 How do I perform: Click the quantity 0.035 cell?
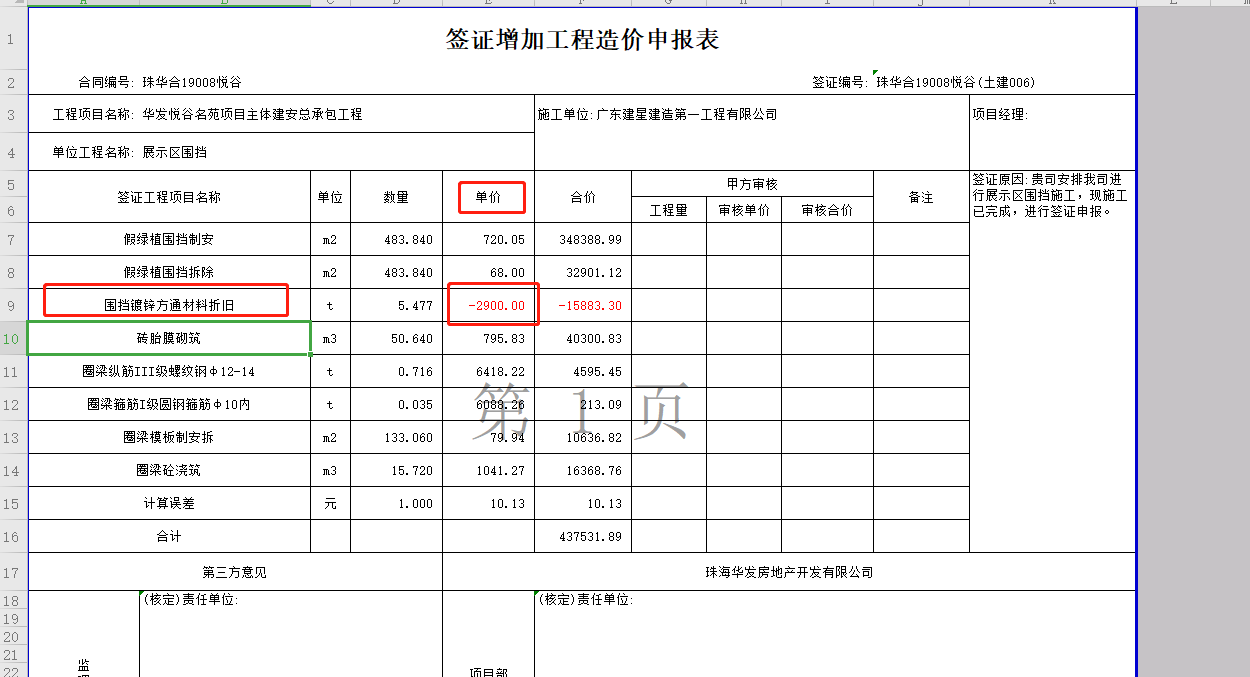[x=396, y=404]
